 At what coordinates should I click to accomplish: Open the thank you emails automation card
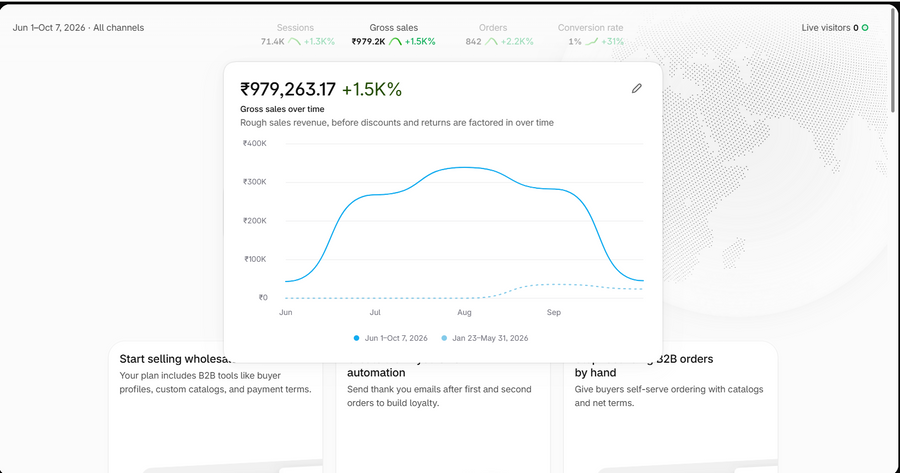point(443,416)
